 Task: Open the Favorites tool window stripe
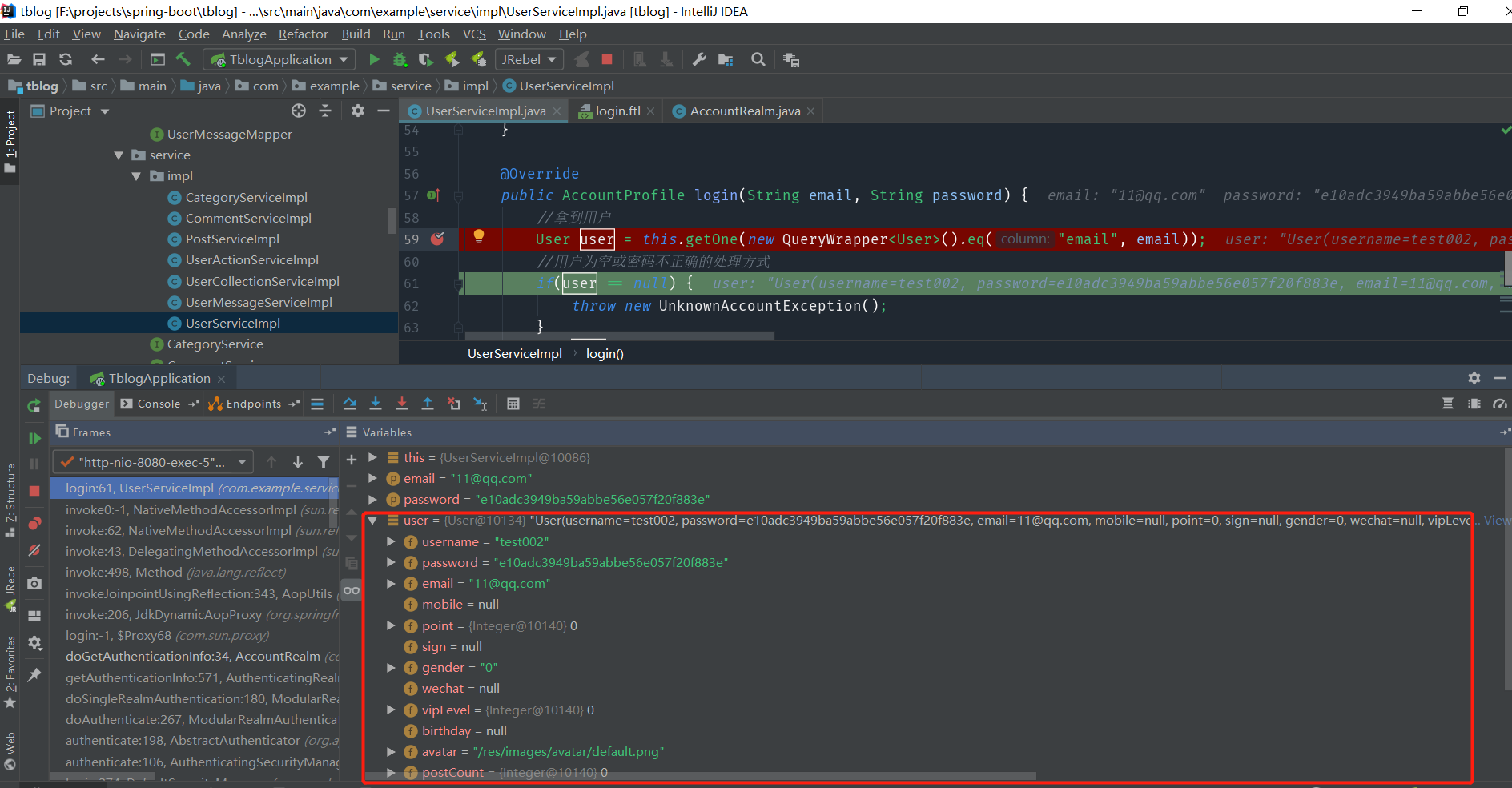pos(10,671)
